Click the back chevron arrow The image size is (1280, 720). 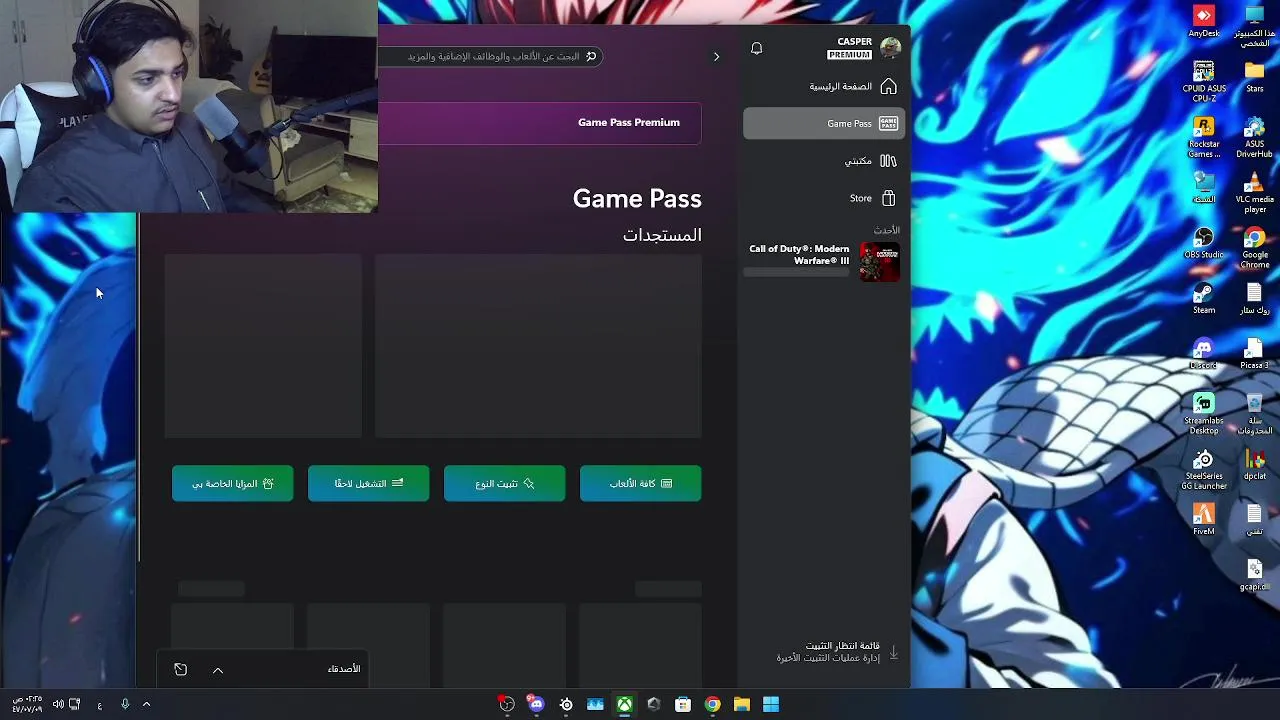(x=716, y=56)
